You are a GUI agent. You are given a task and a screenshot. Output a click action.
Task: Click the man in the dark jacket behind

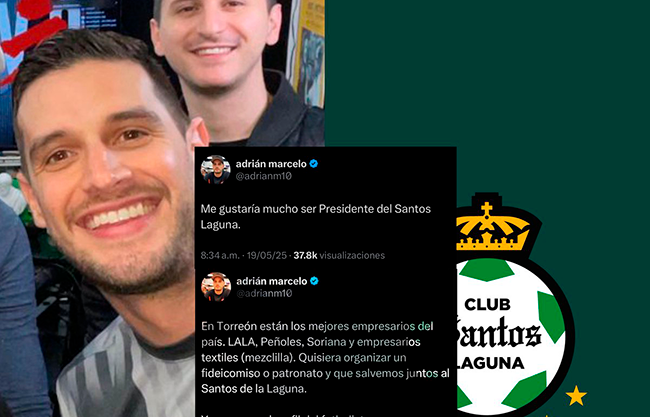(236, 70)
